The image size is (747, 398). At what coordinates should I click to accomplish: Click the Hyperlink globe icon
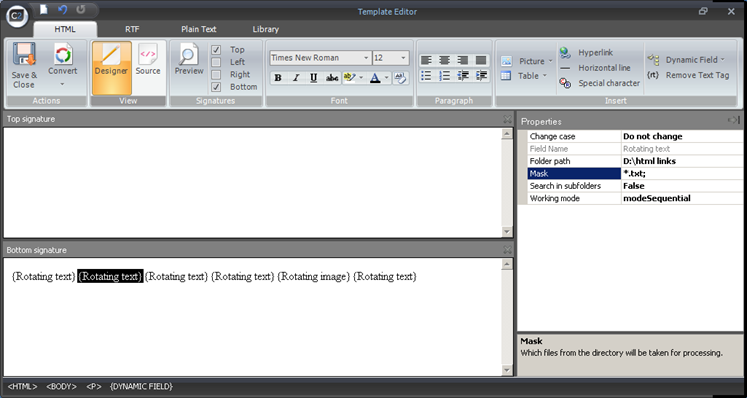point(565,52)
